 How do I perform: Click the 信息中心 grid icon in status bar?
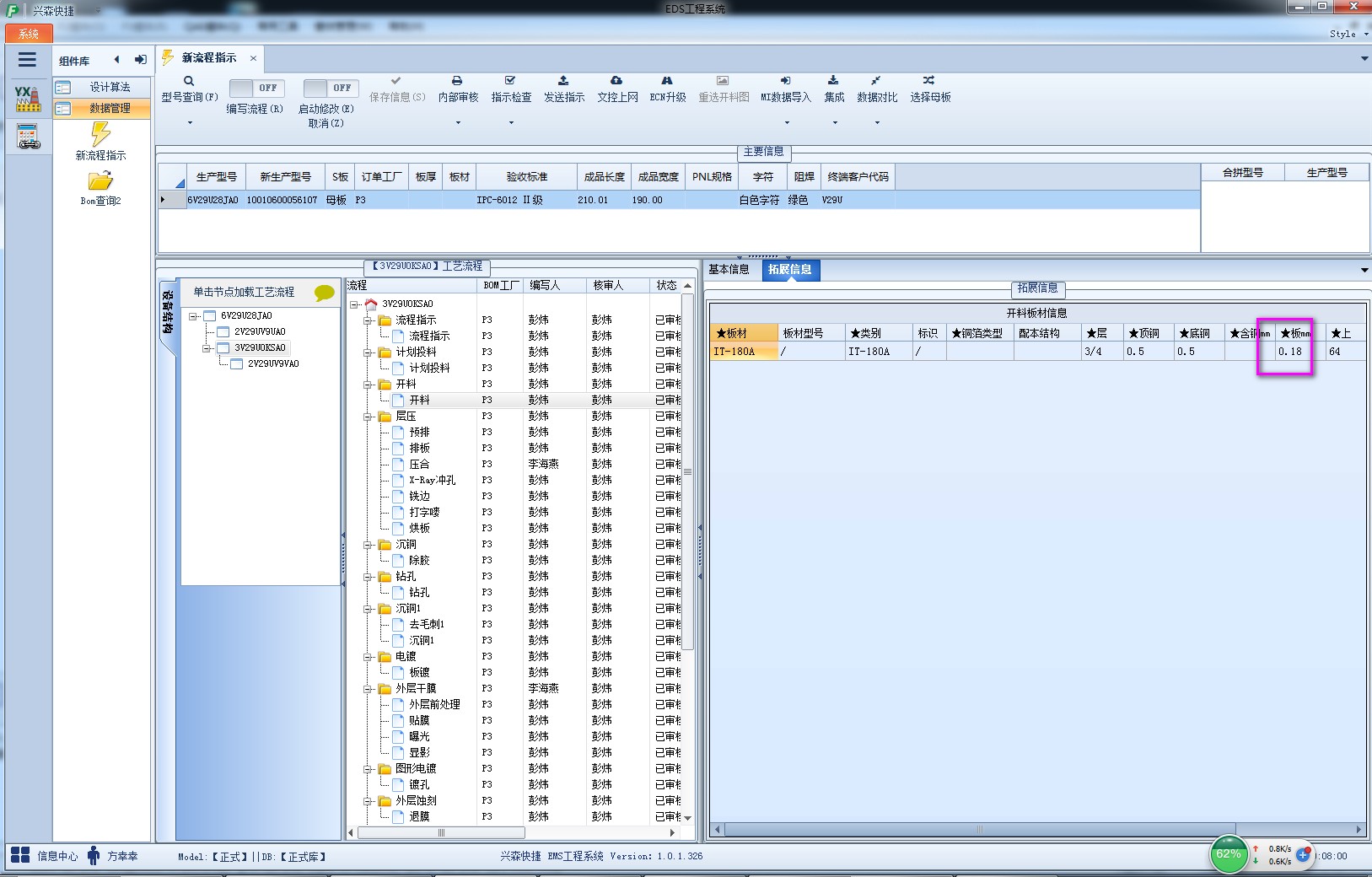click(20, 855)
